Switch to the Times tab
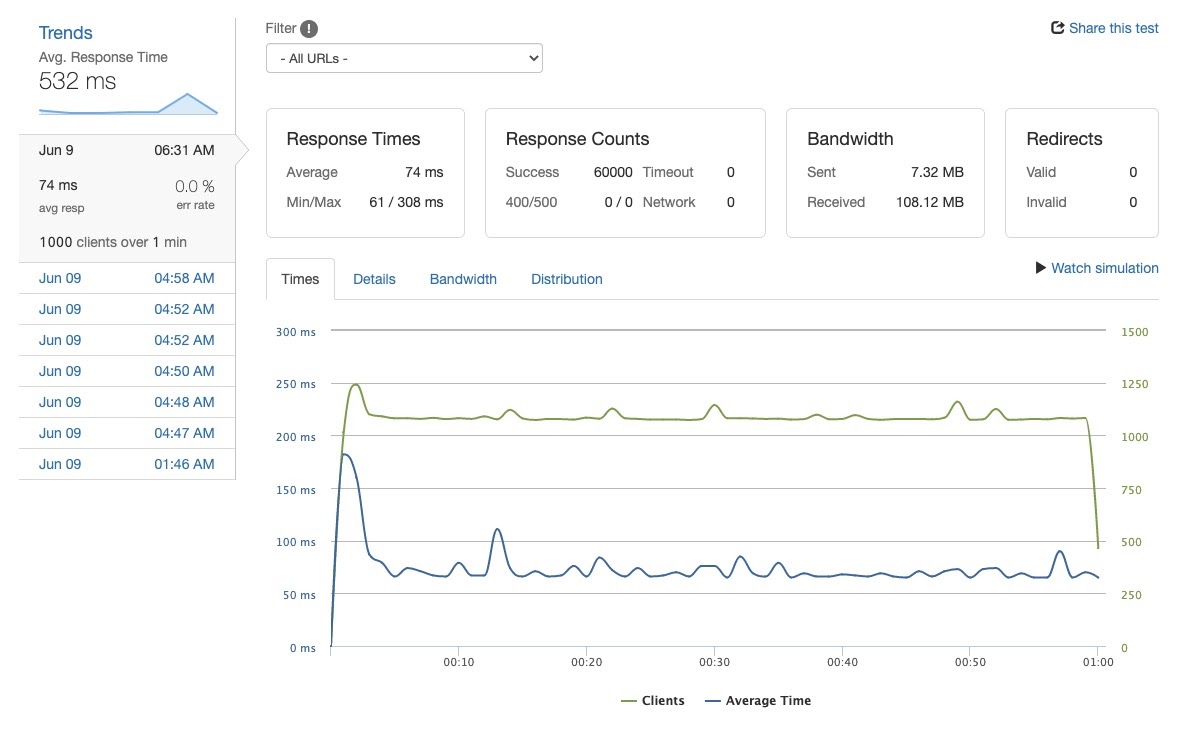1177x731 pixels. coord(300,279)
